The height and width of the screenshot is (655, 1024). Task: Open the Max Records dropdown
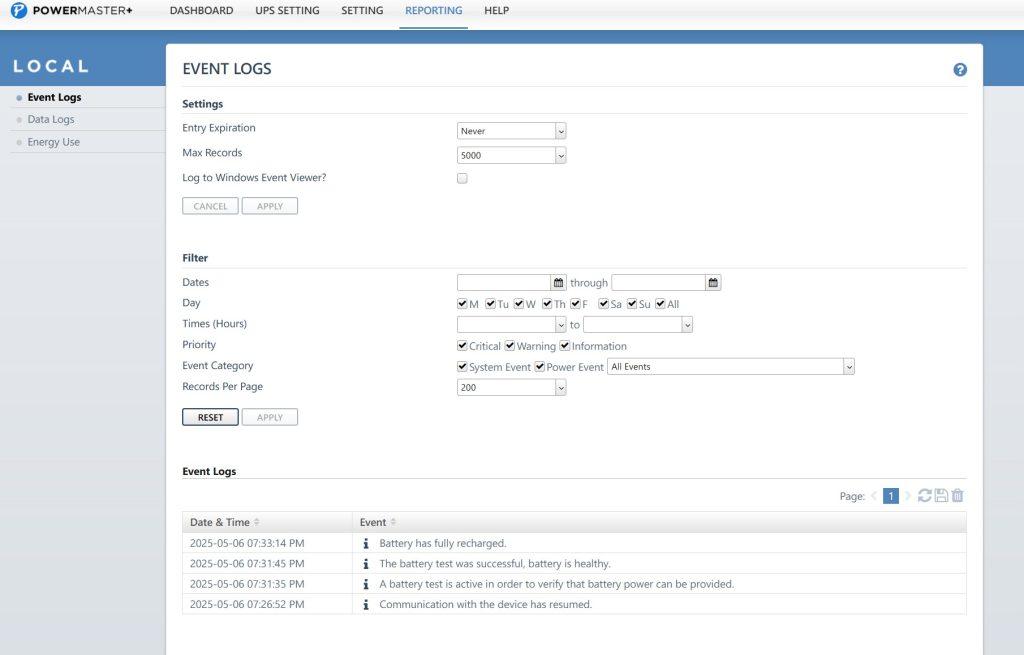511,155
